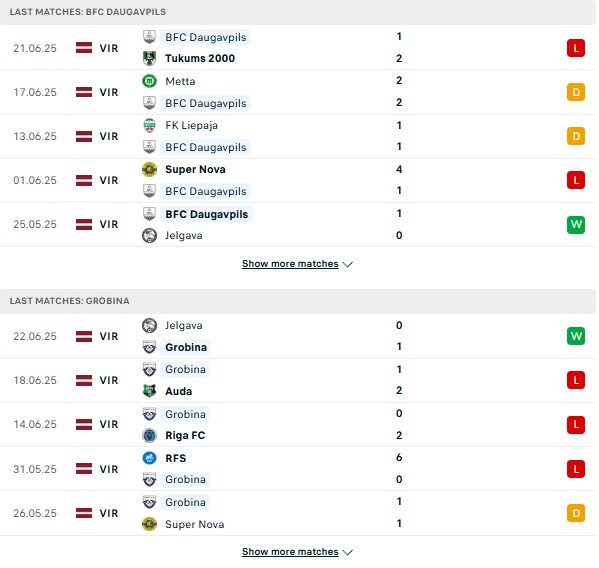Expand more matches under Grobina section
Image resolution: width=599 pixels, height=568 pixels.
click(x=297, y=552)
